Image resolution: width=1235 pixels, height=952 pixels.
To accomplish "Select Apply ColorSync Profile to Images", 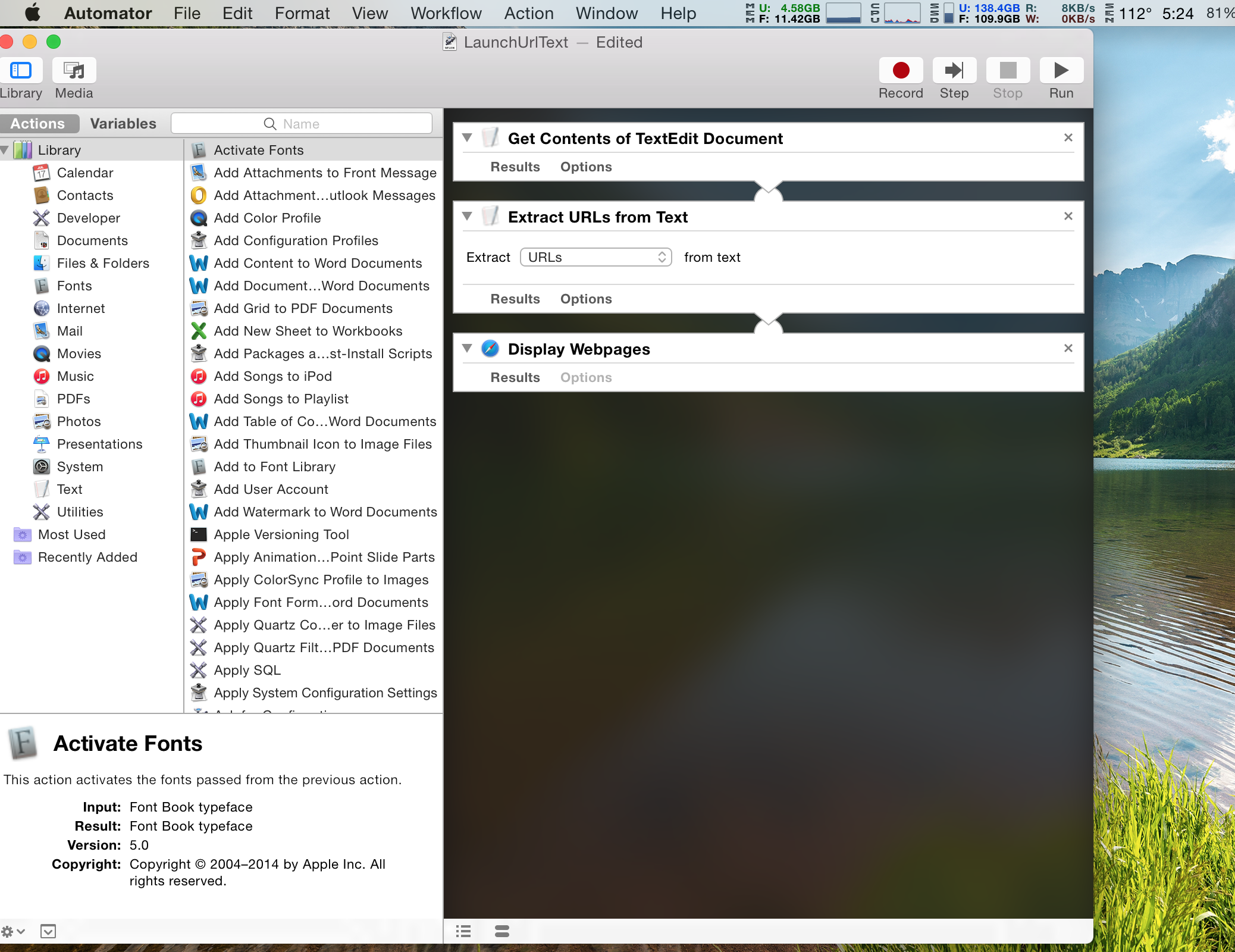I will [x=321, y=580].
